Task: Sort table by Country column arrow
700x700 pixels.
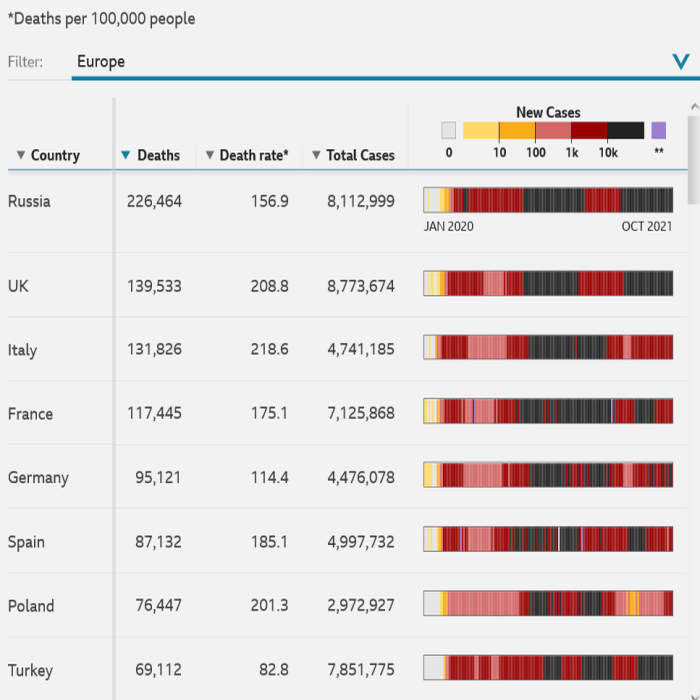Action: [x=21, y=155]
